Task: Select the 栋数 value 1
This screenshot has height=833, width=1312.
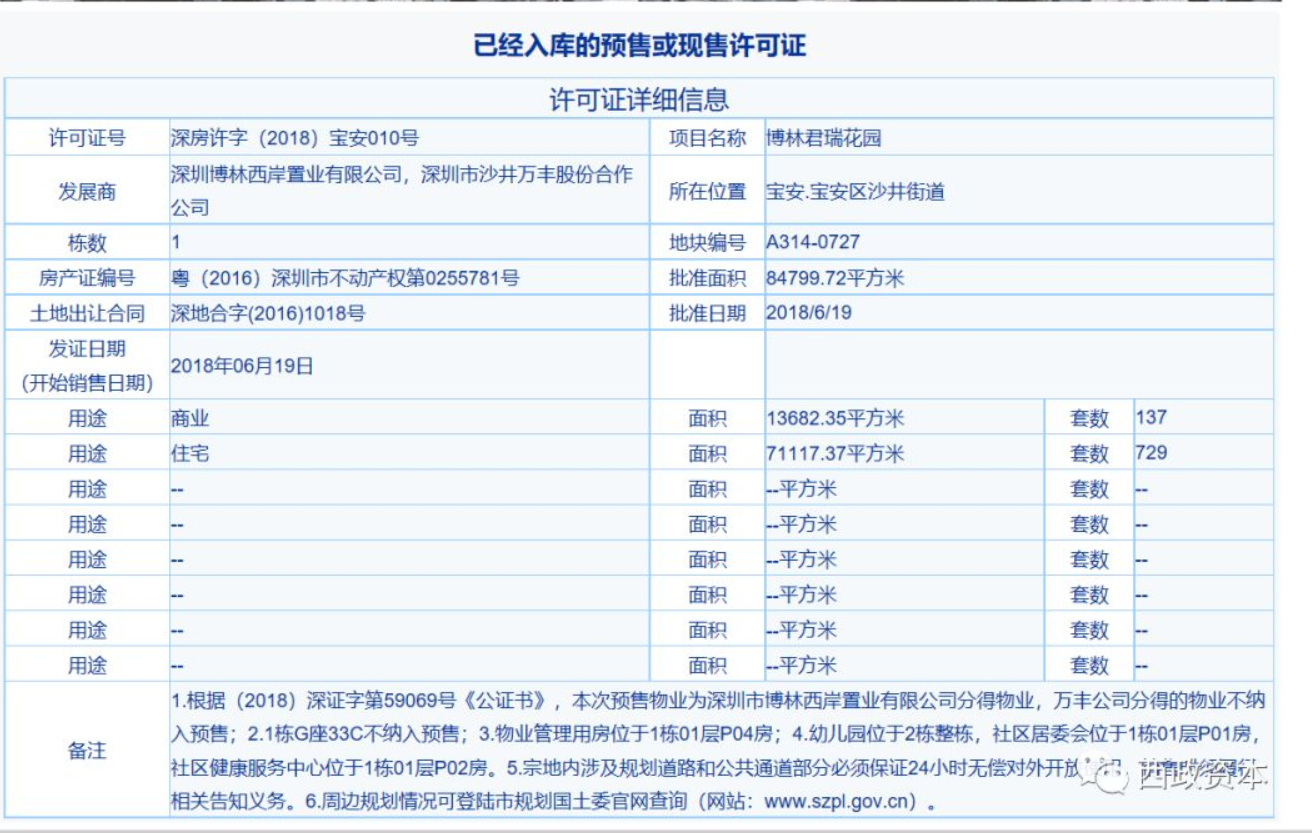Action: click(x=176, y=242)
